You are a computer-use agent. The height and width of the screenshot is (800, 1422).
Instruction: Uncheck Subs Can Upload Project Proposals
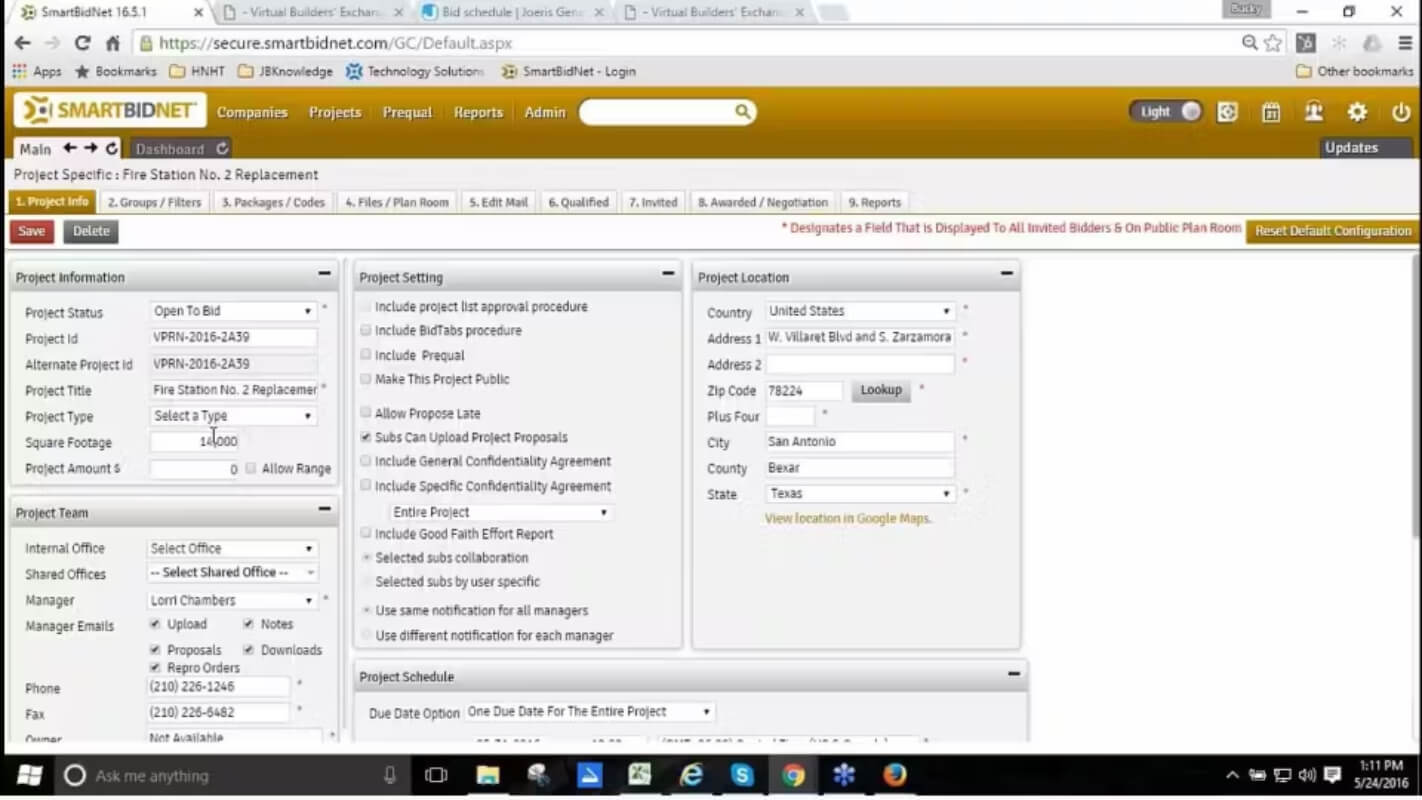pos(366,437)
